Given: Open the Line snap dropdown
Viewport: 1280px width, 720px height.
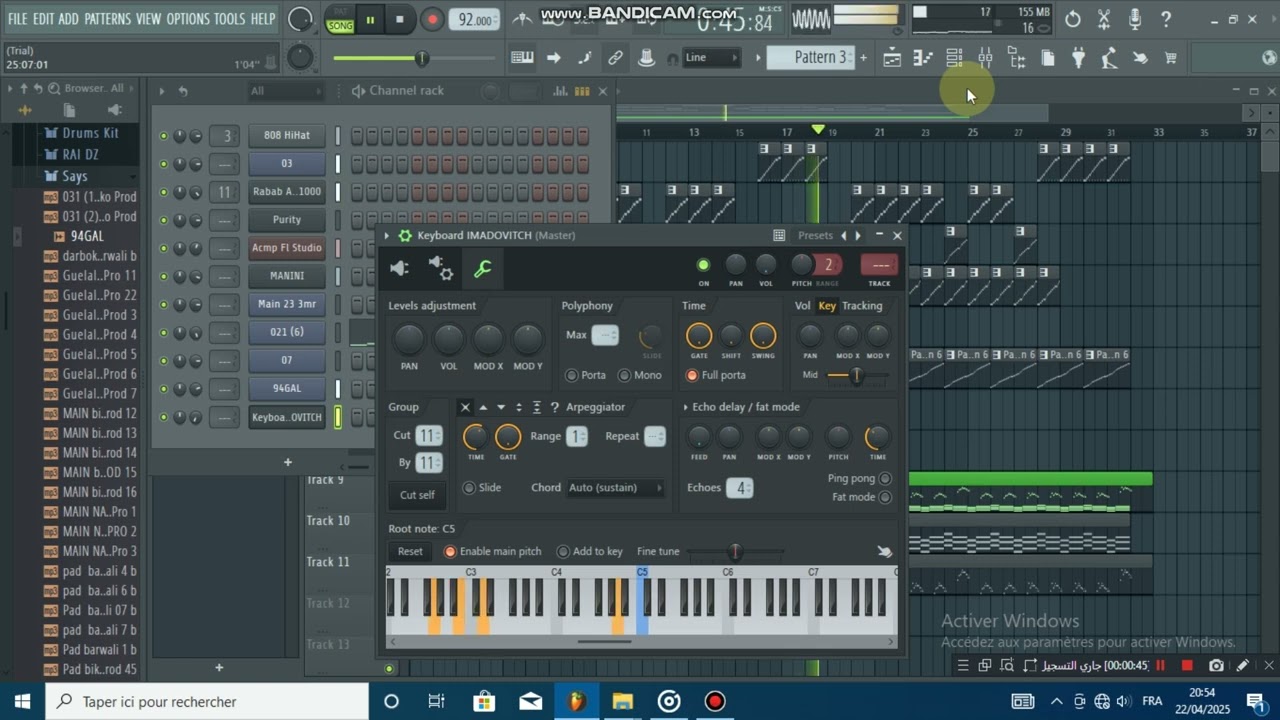Looking at the screenshot, I should pos(712,58).
